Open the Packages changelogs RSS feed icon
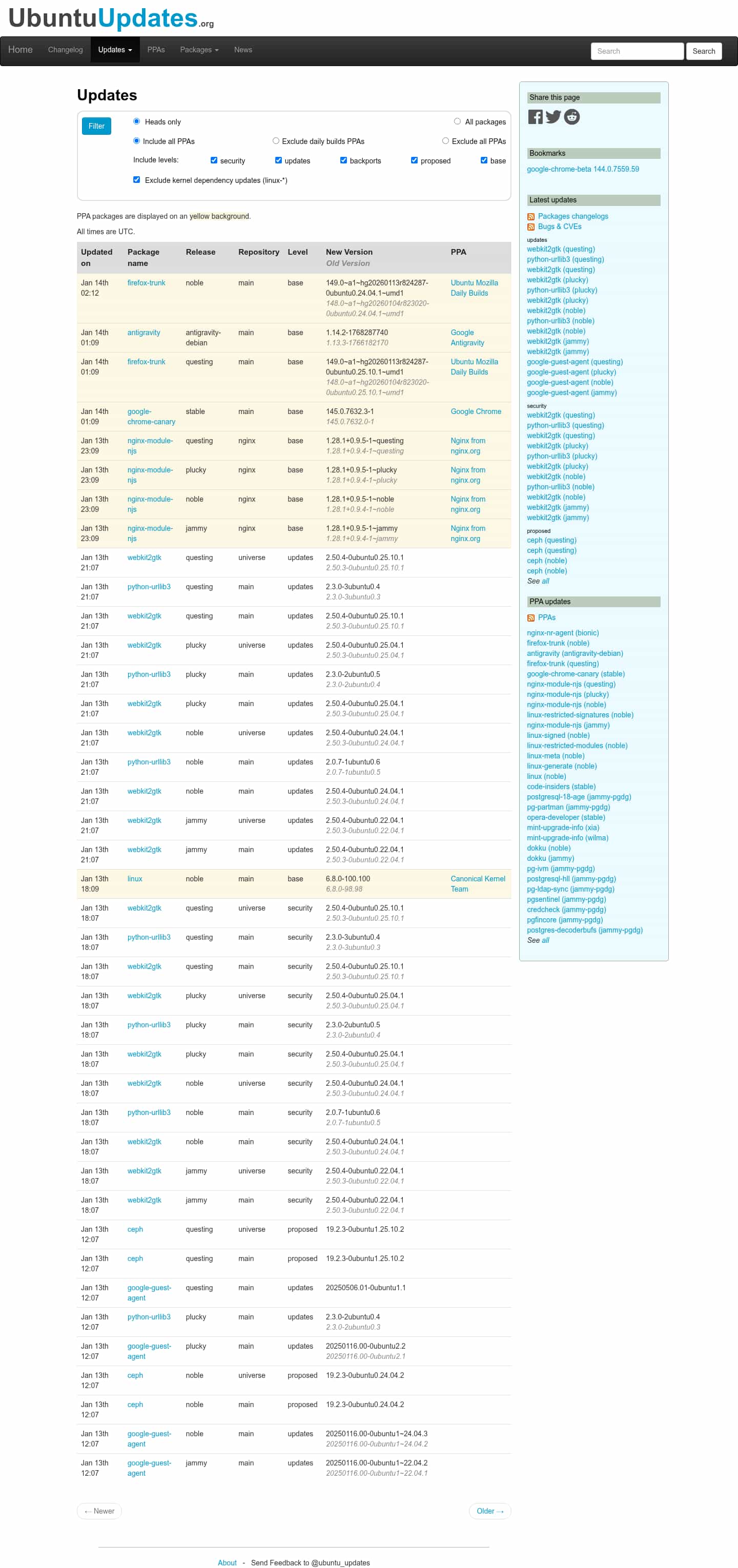Image resolution: width=738 pixels, height=1568 pixels. pos(531,217)
